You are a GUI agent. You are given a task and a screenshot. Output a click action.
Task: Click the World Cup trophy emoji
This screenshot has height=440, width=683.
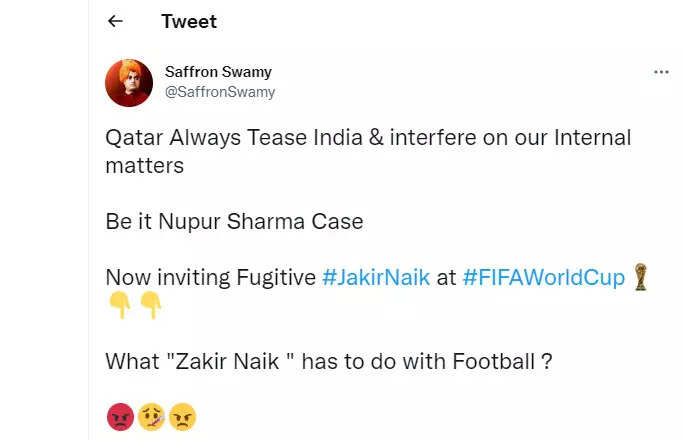641,277
